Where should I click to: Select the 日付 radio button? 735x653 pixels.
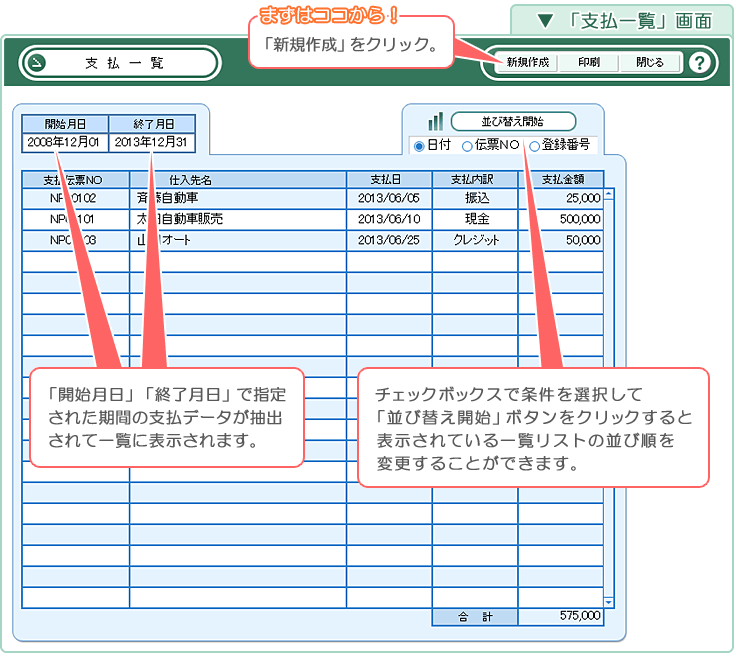419,147
